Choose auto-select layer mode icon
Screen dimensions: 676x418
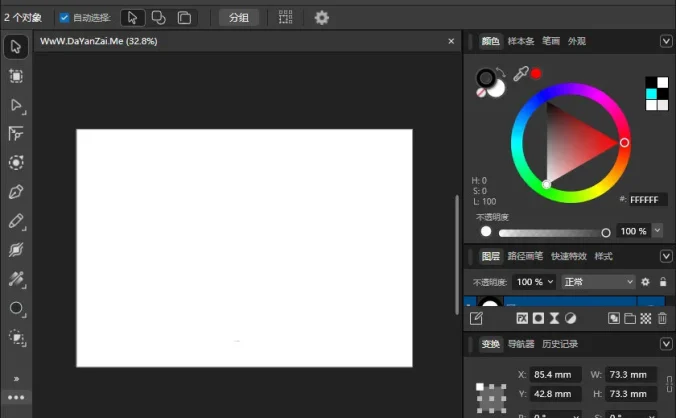pyautogui.click(x=184, y=18)
